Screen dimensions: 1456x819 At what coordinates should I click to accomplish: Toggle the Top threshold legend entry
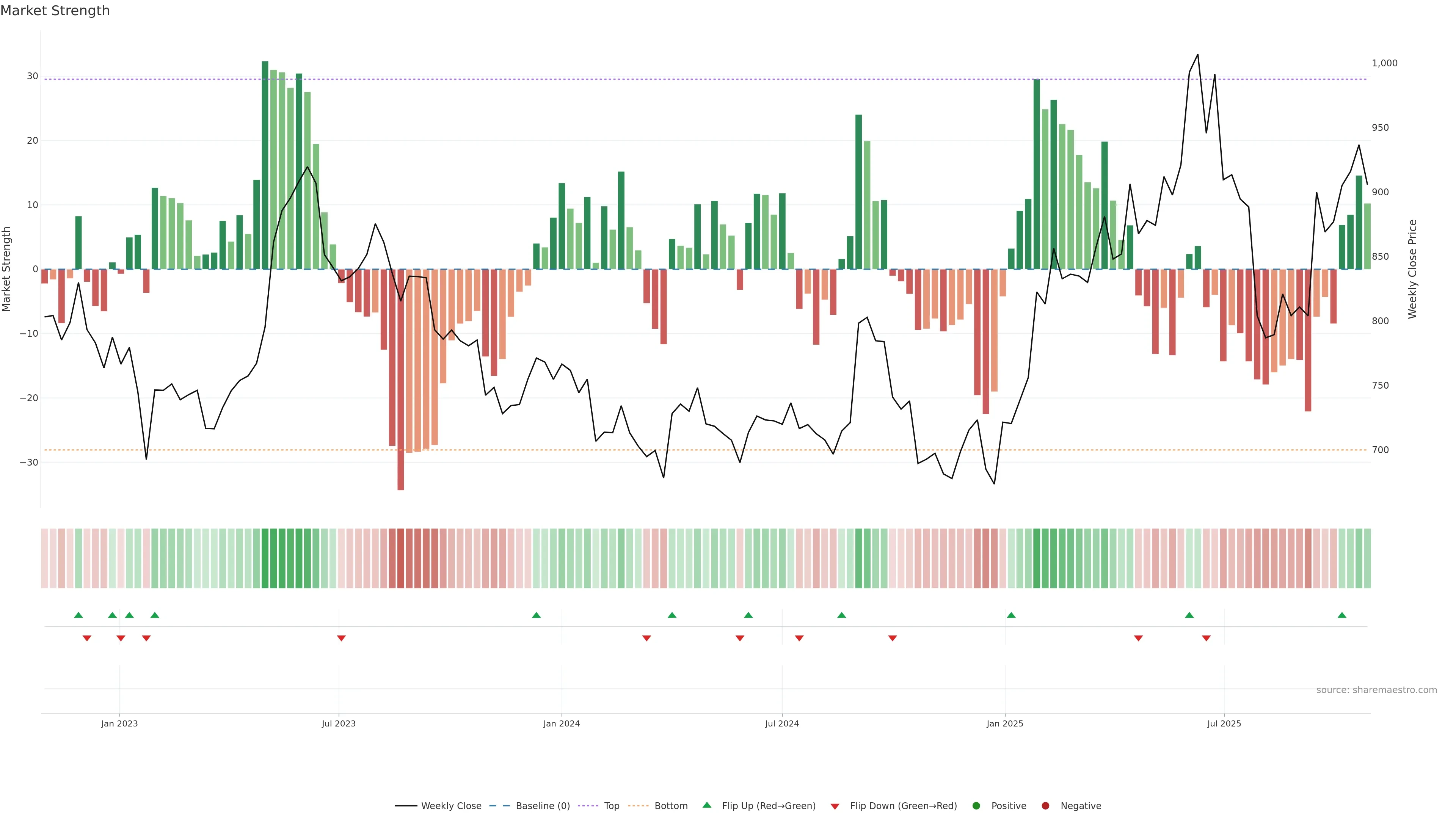pos(612,806)
